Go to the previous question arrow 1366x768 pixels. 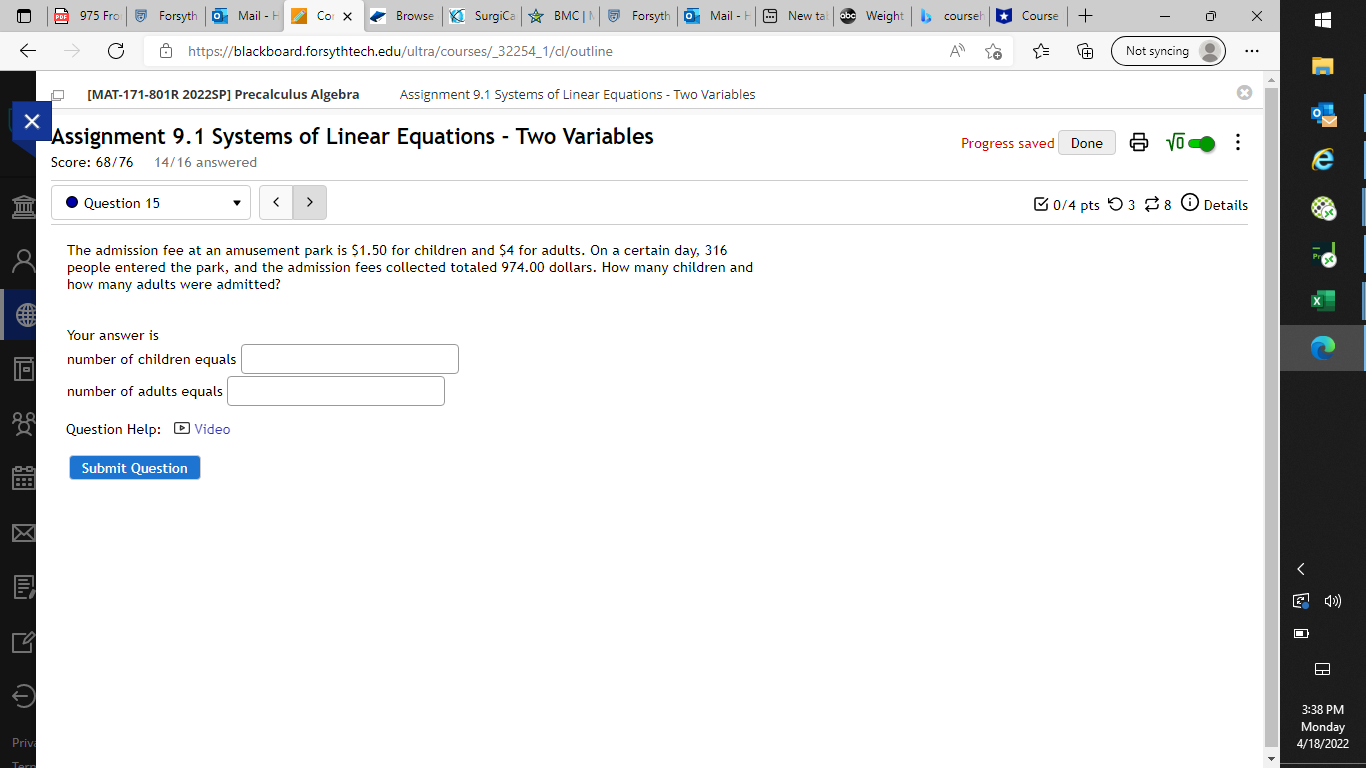[x=276, y=203]
